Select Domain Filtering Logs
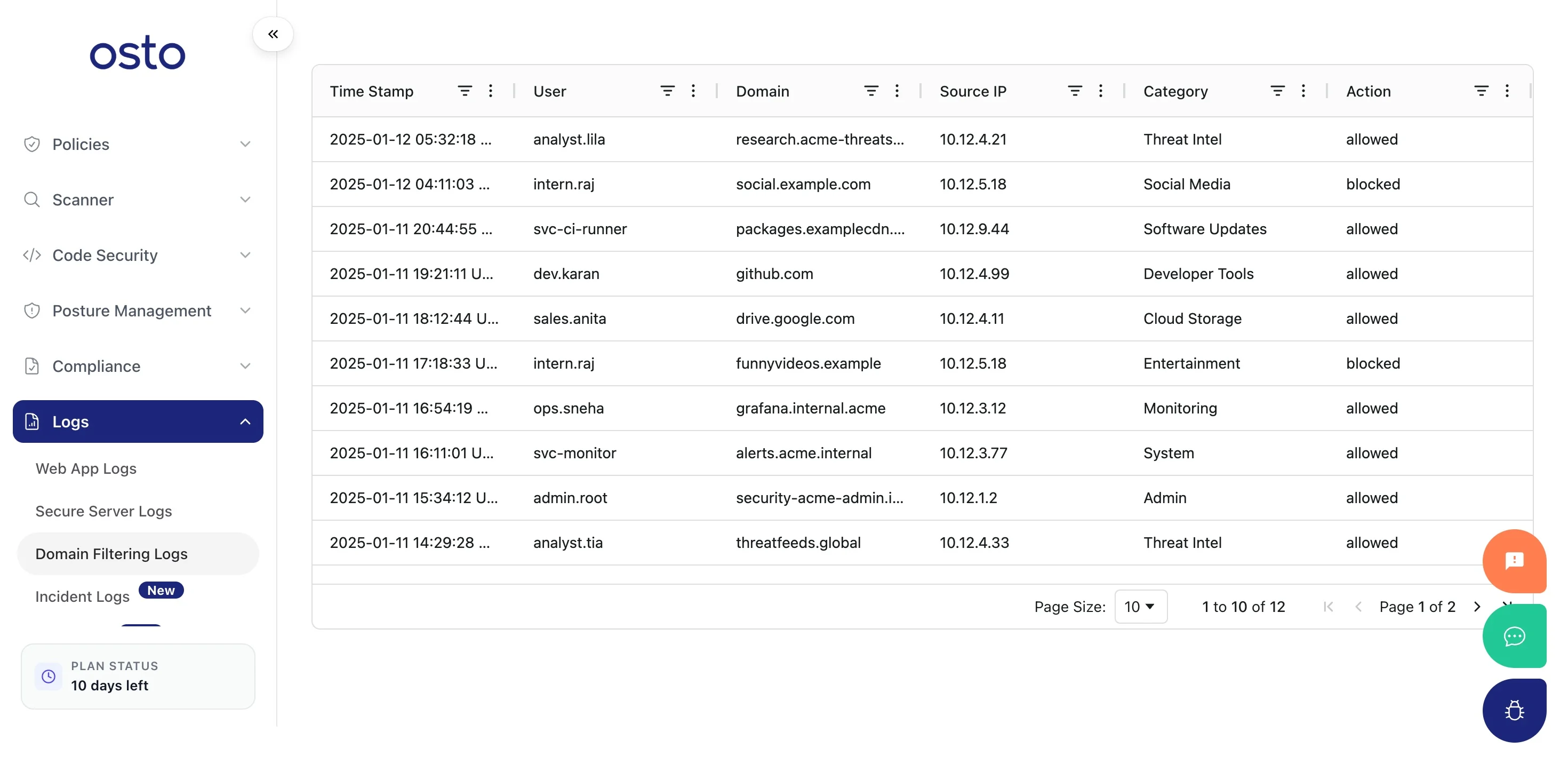The height and width of the screenshot is (764, 1568). click(x=138, y=553)
